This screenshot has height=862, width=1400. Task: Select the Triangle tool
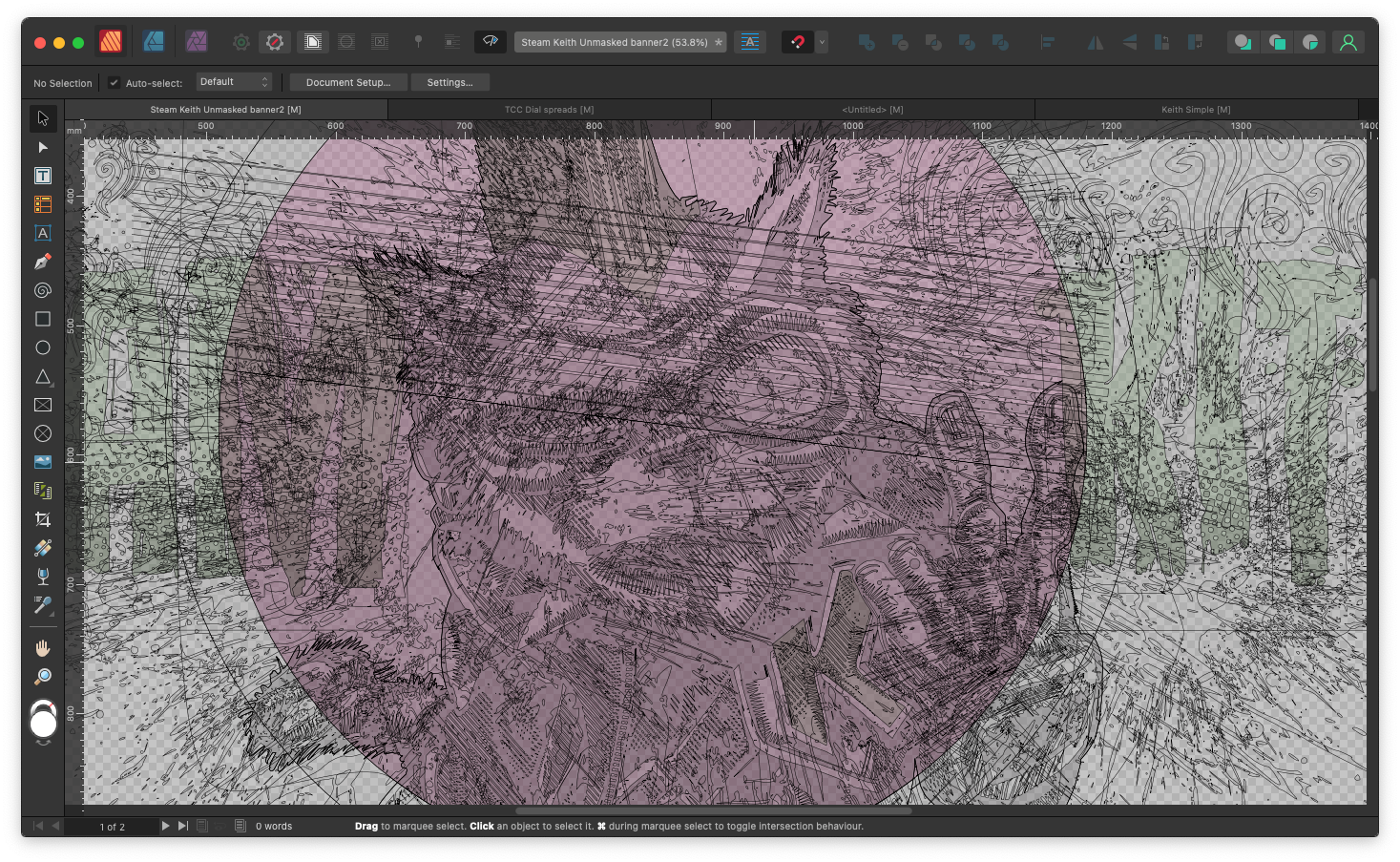pyautogui.click(x=42, y=376)
